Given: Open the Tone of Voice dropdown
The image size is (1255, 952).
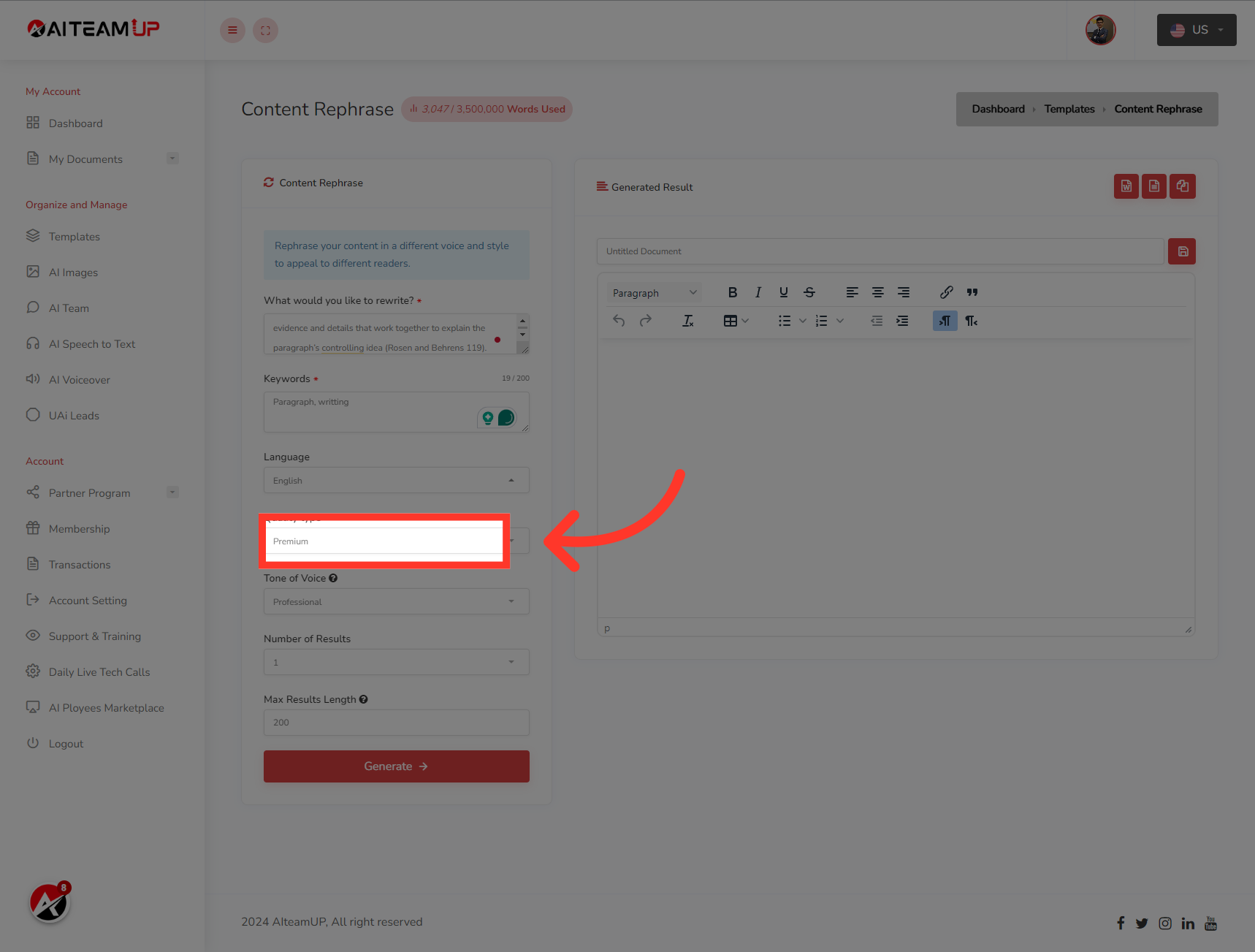Looking at the screenshot, I should tap(397, 601).
